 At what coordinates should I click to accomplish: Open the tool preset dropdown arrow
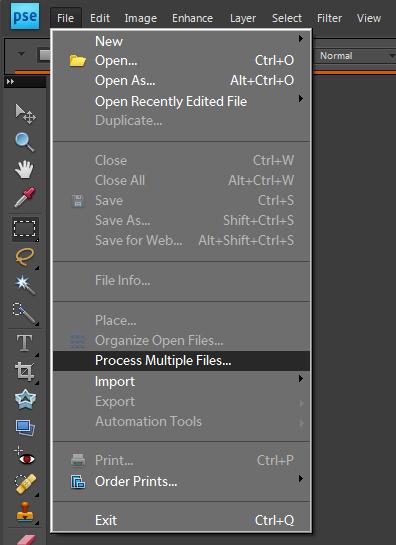21,54
